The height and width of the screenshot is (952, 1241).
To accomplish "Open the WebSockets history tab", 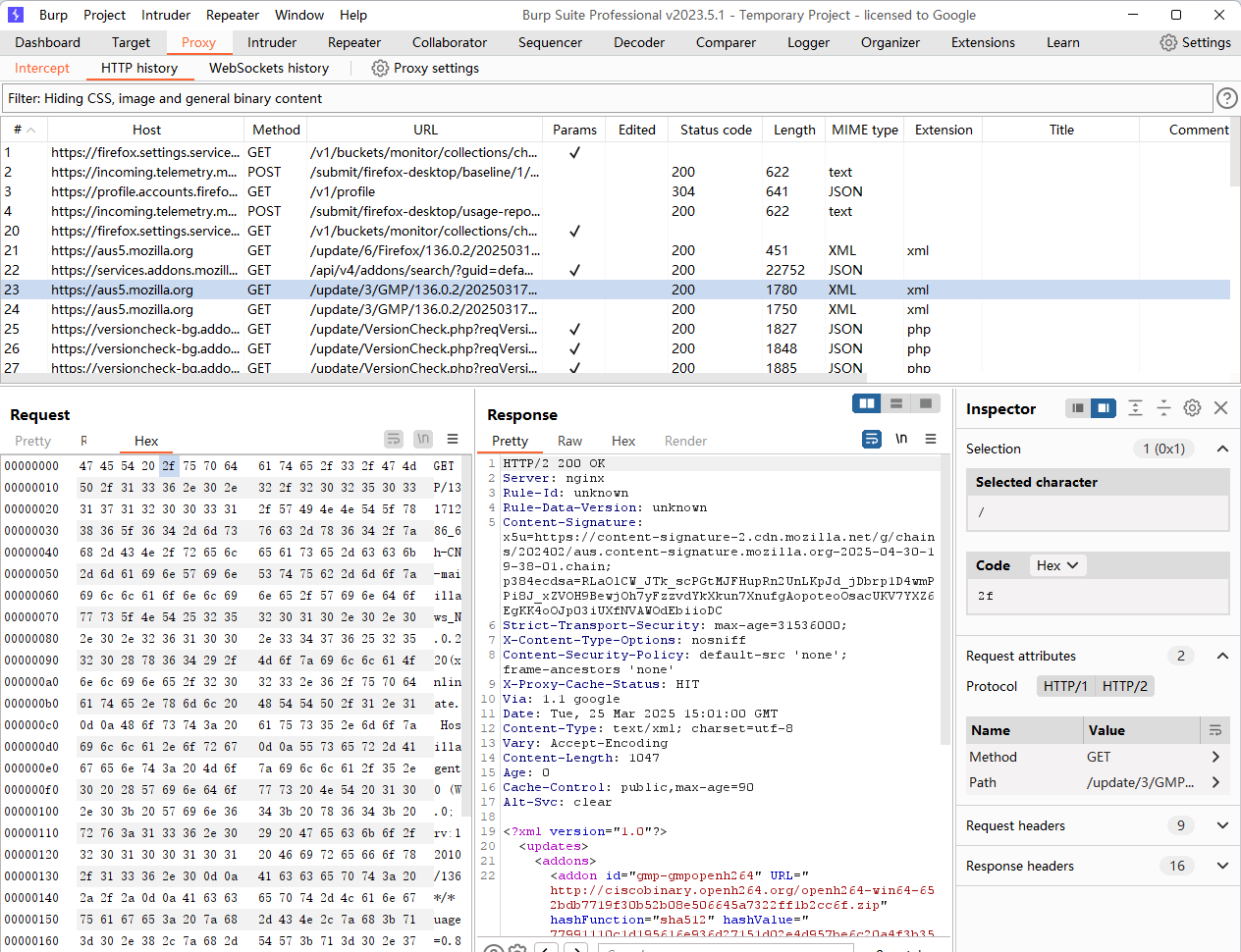I will [268, 68].
